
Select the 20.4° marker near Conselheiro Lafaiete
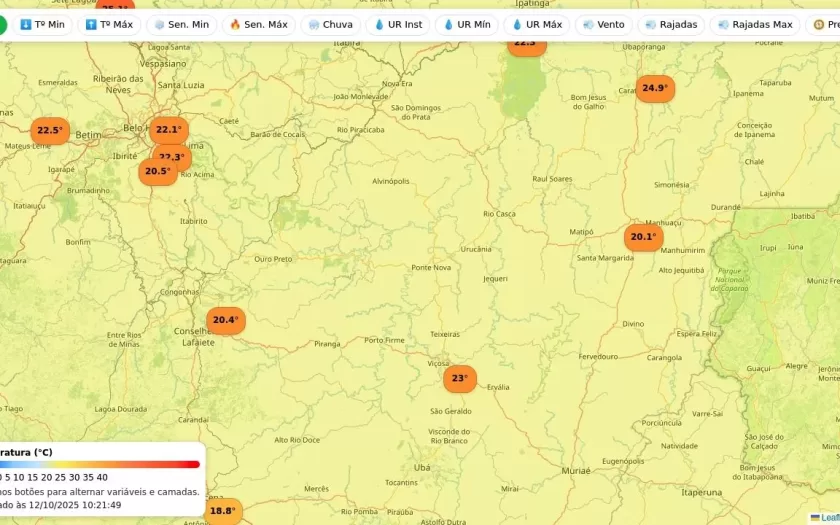click(225, 320)
